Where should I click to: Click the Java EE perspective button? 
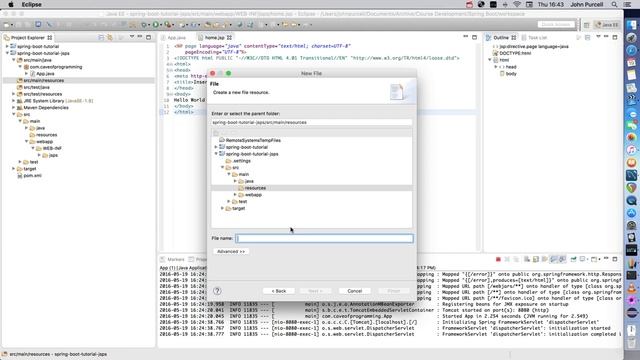607,25
